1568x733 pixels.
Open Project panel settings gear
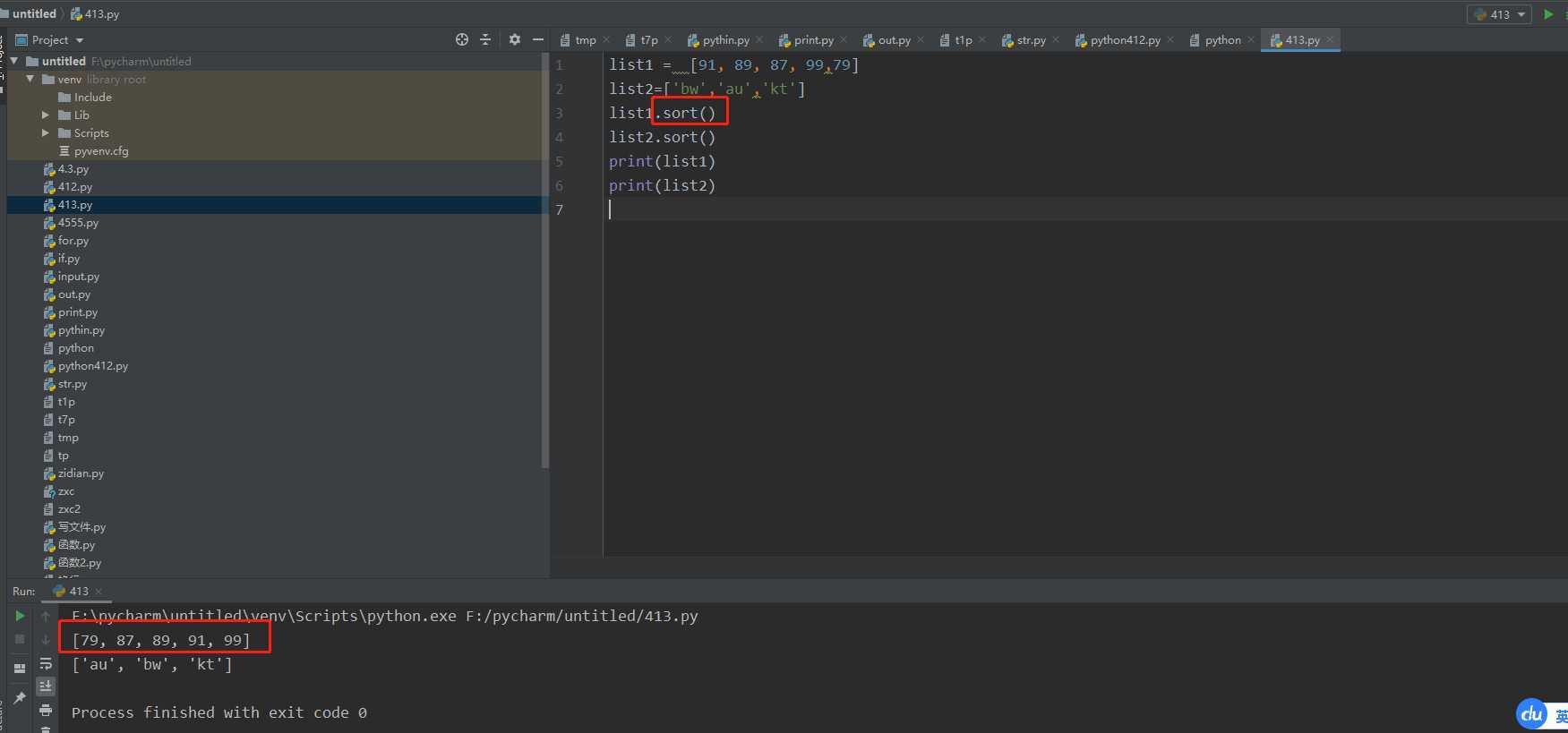coord(515,39)
